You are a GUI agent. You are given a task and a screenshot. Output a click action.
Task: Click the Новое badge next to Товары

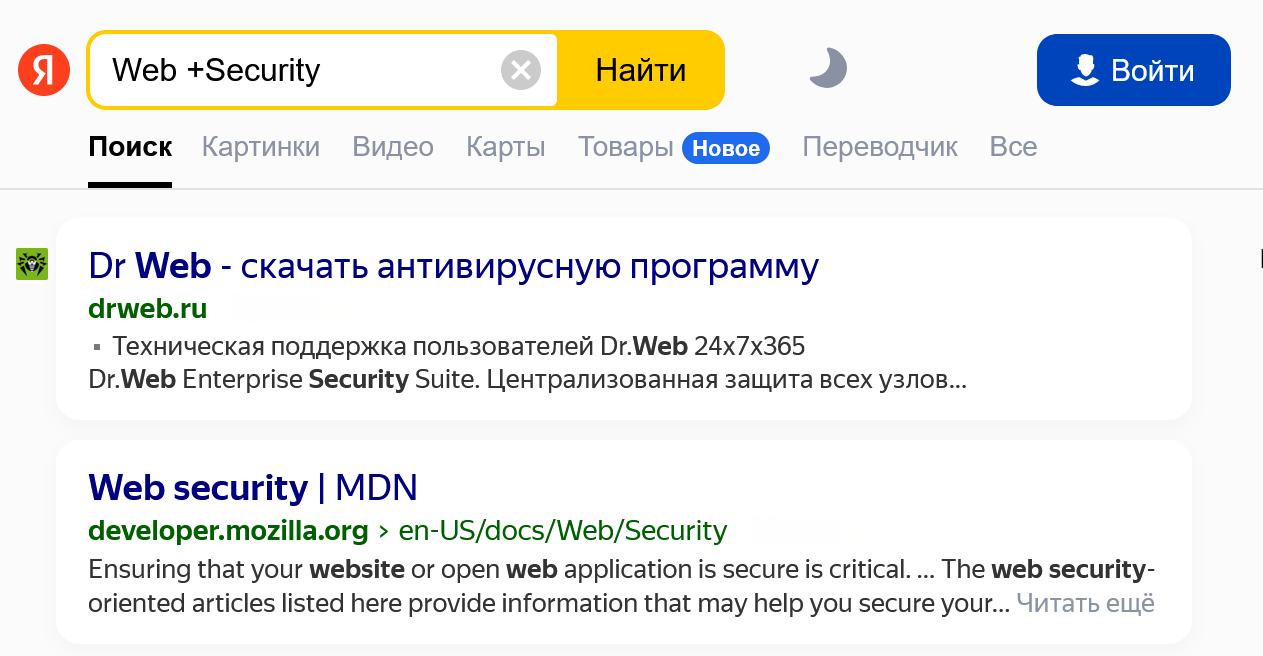click(726, 149)
